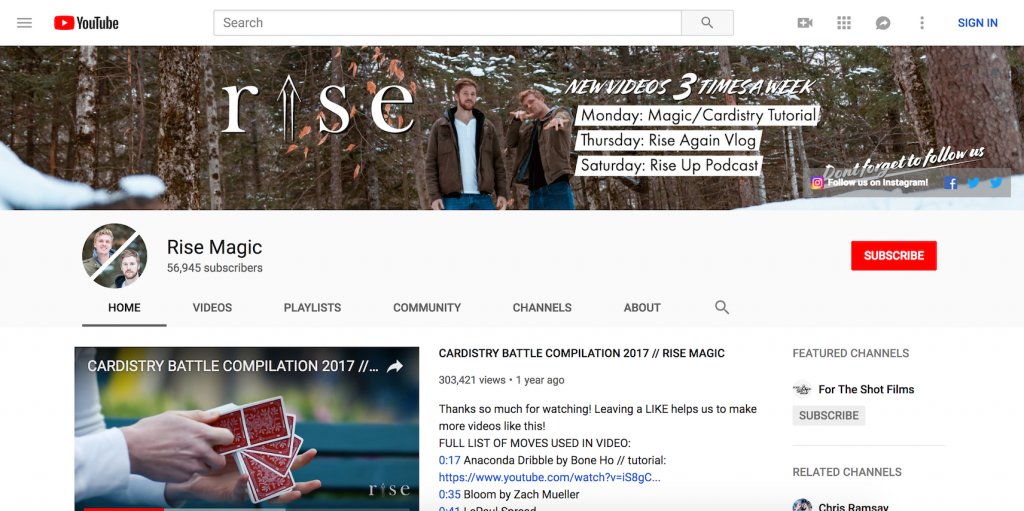
Task: Focus the Search input field
Action: [447, 23]
